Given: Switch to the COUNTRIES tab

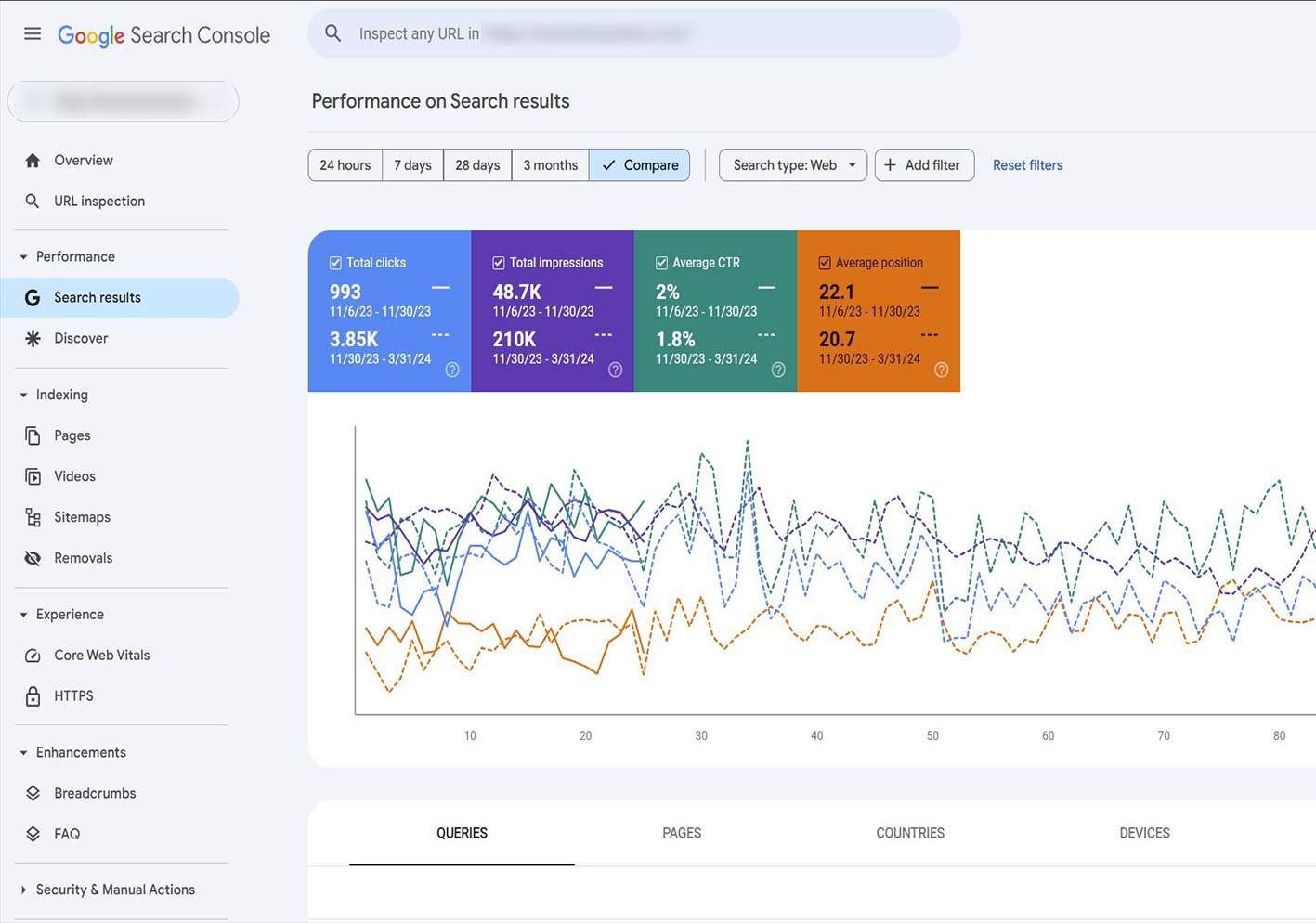Looking at the screenshot, I should click(x=909, y=833).
